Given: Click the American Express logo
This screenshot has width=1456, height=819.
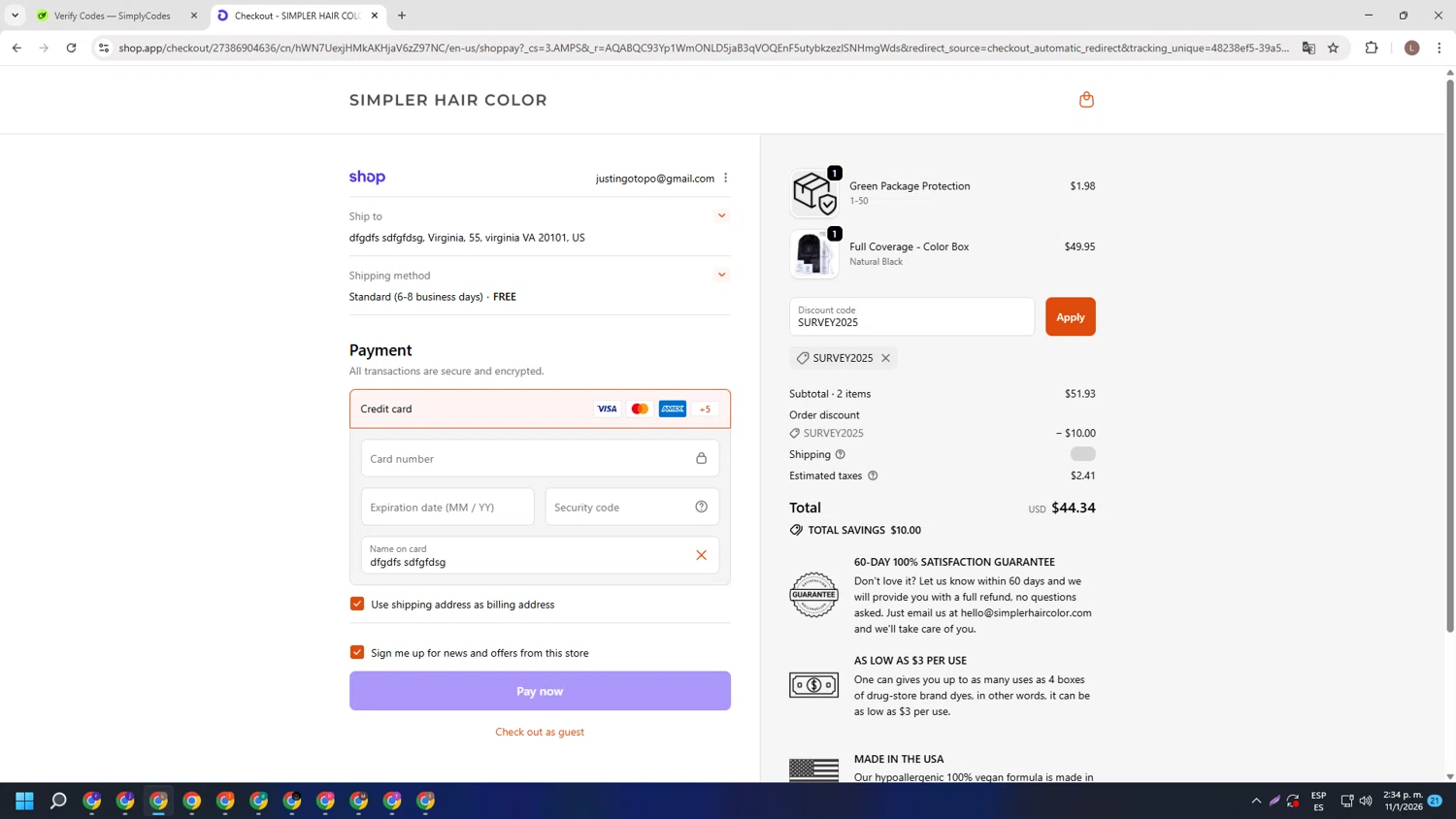Looking at the screenshot, I should point(673,409).
